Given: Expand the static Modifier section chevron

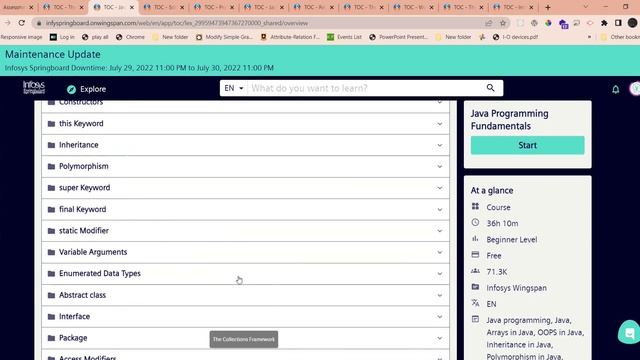Looking at the screenshot, I should [440, 231].
